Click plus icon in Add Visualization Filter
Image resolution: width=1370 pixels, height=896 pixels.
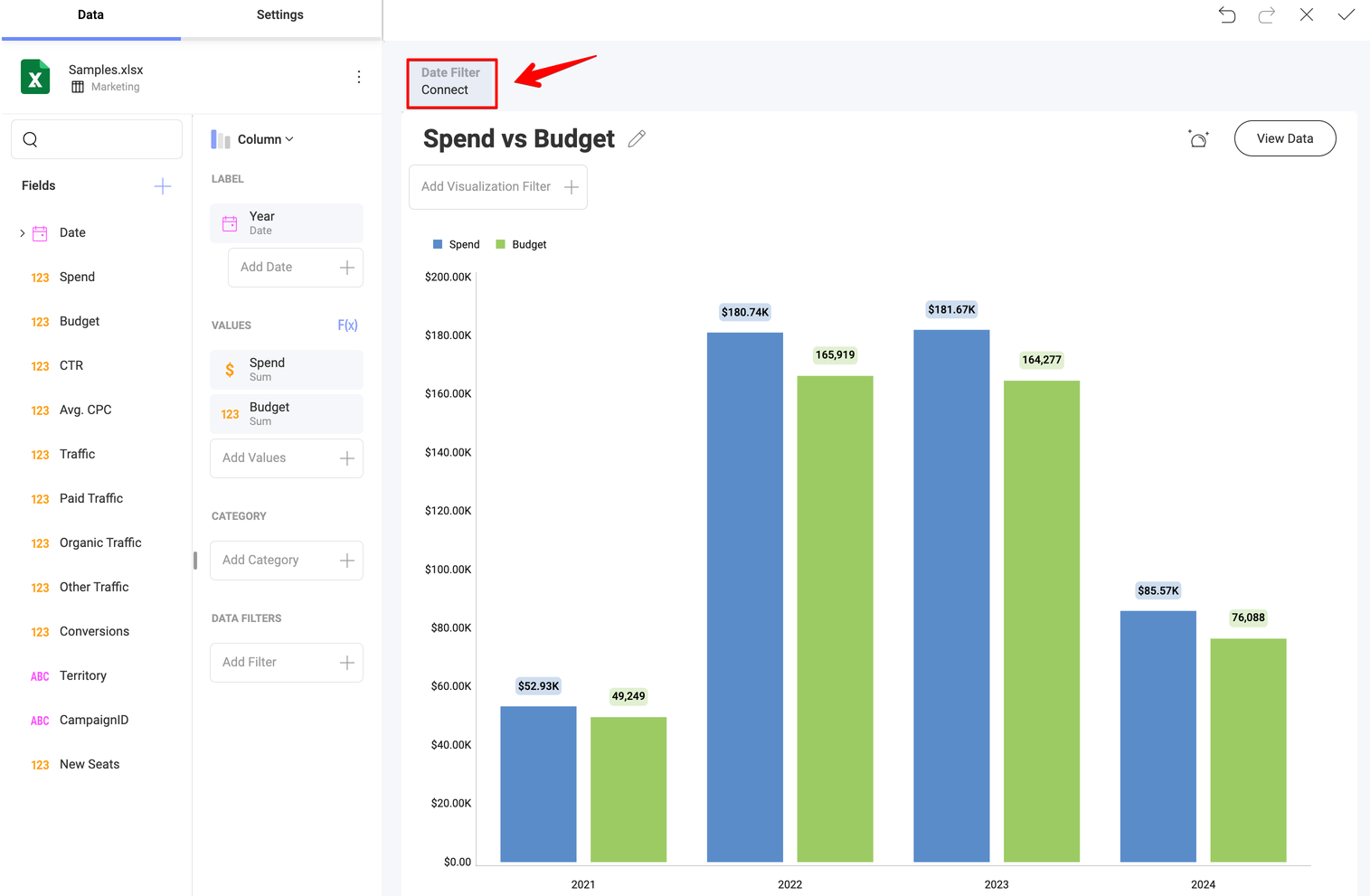(x=572, y=187)
